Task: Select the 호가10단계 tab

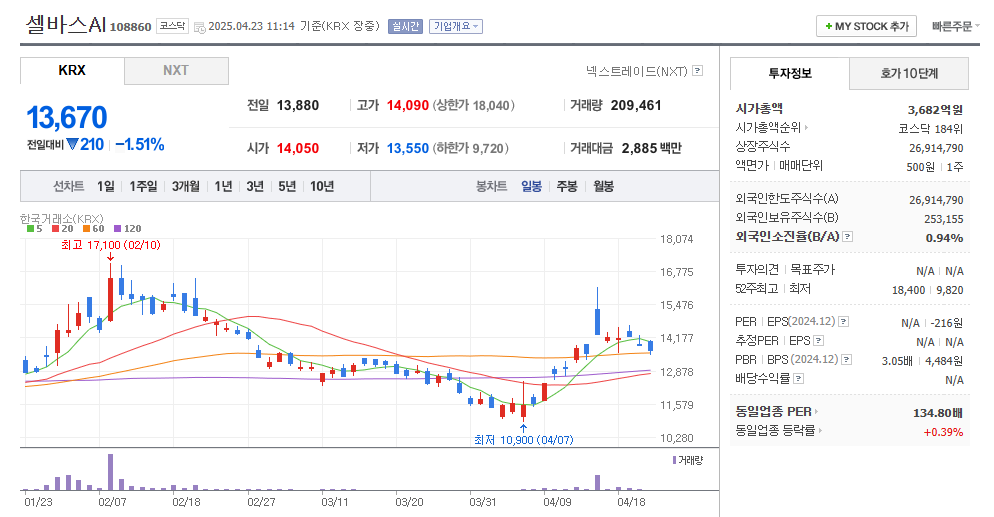Action: (909, 73)
